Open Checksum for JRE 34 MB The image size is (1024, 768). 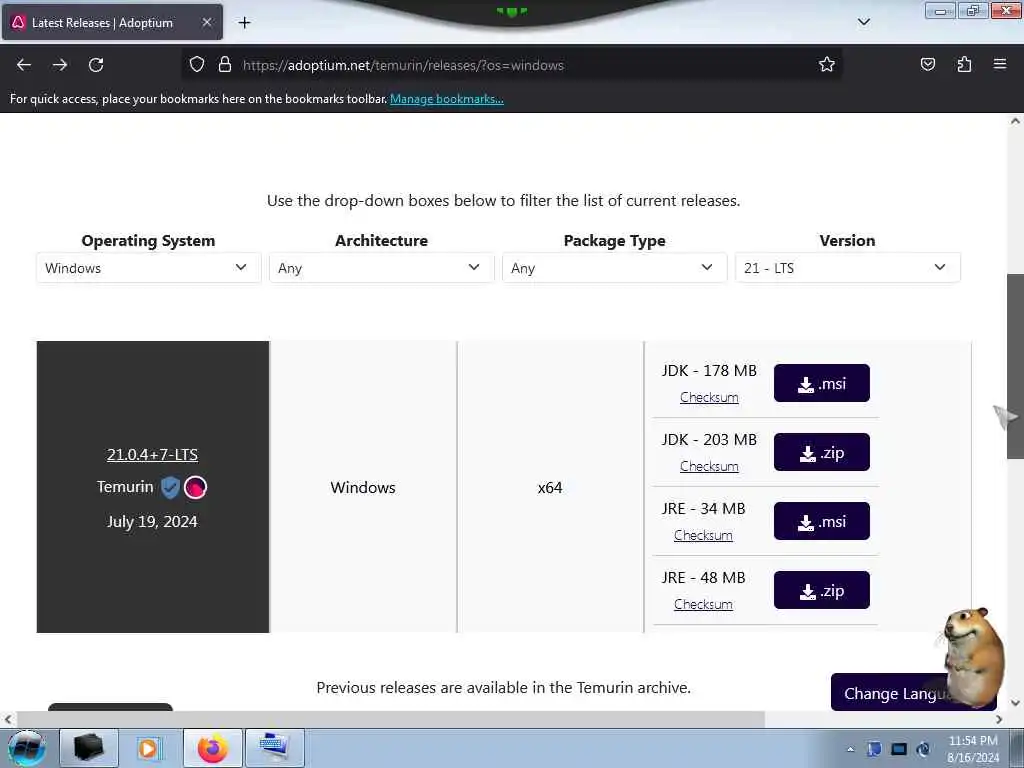[x=703, y=536]
